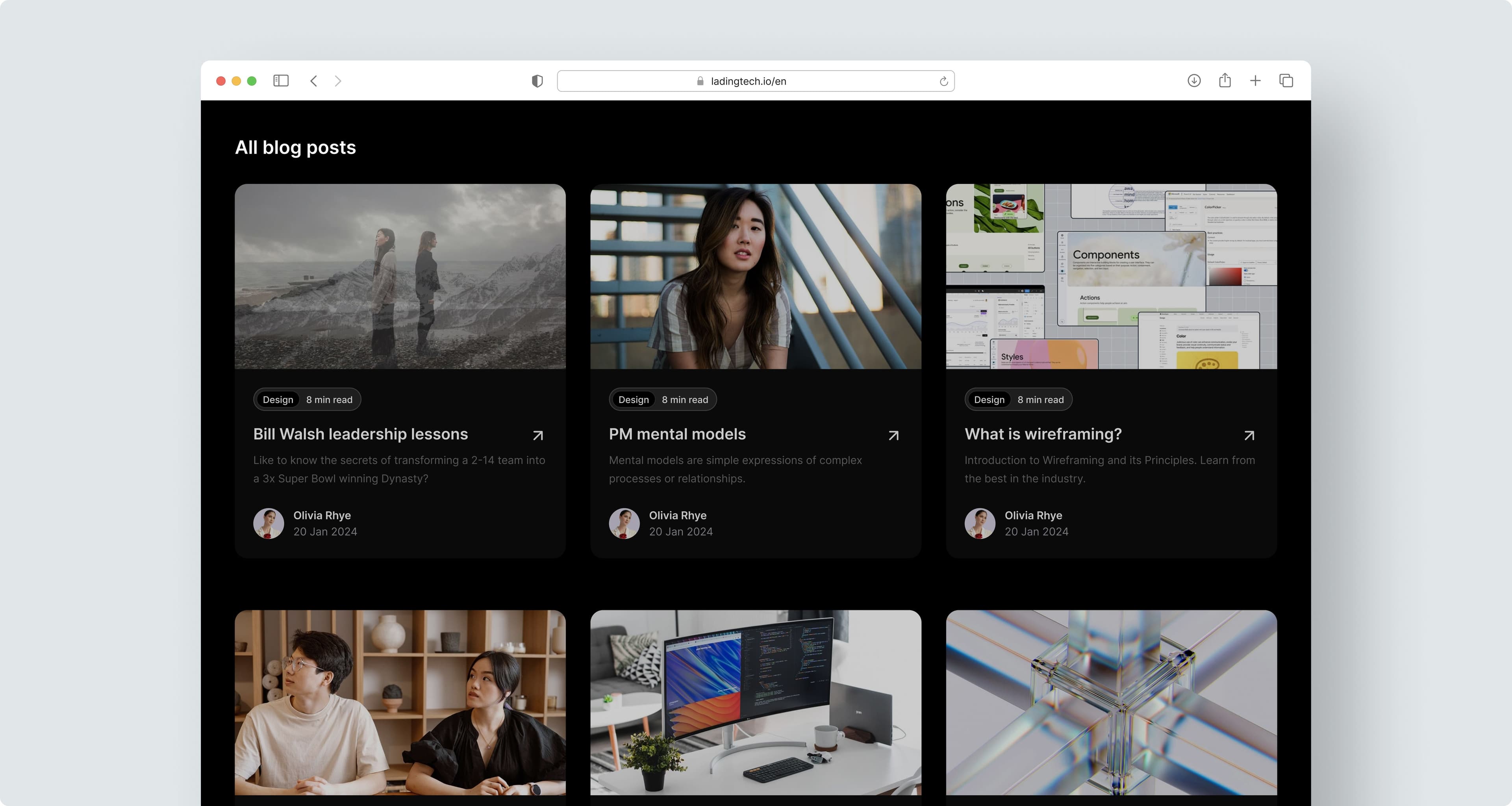Click the Design tag on the wireframing card
The width and height of the screenshot is (1512, 806).
click(x=989, y=400)
